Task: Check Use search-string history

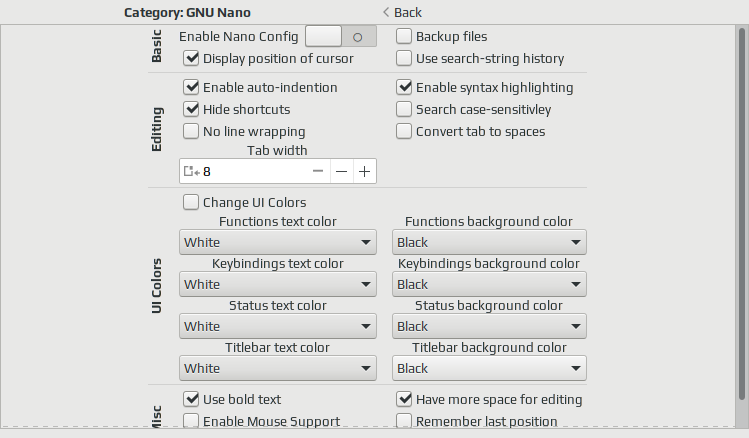Action: [404, 58]
